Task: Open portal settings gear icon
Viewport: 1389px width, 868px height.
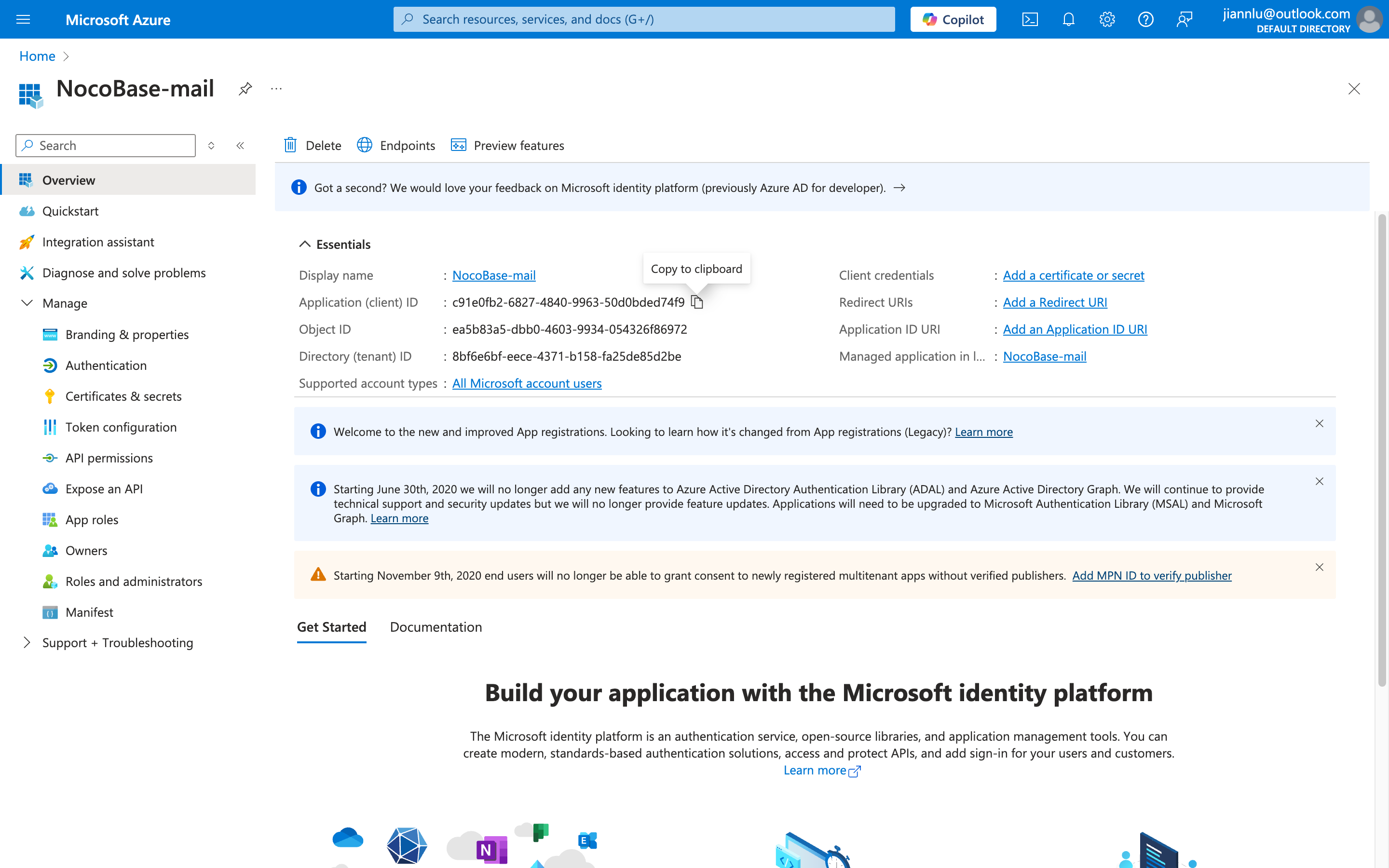Action: (x=1106, y=19)
